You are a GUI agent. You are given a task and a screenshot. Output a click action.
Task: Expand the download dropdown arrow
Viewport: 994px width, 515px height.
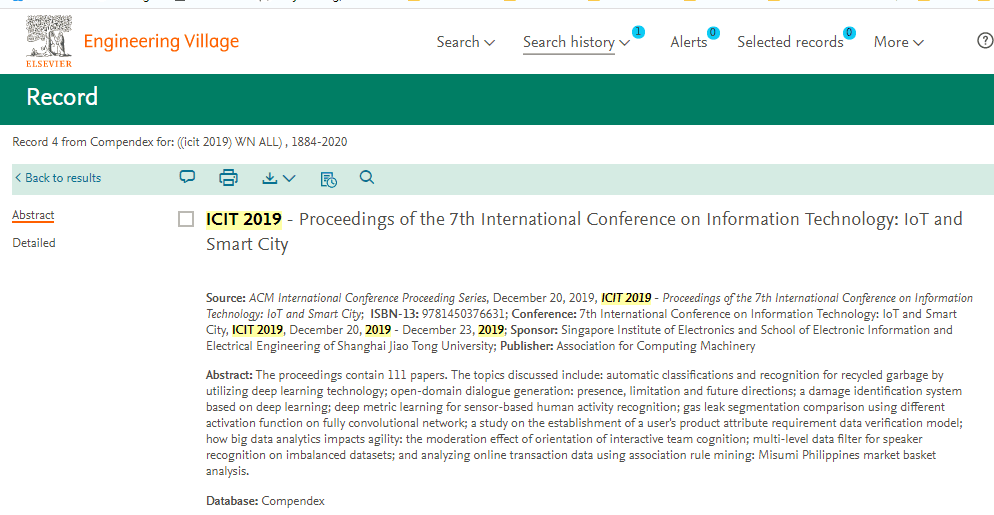point(289,178)
